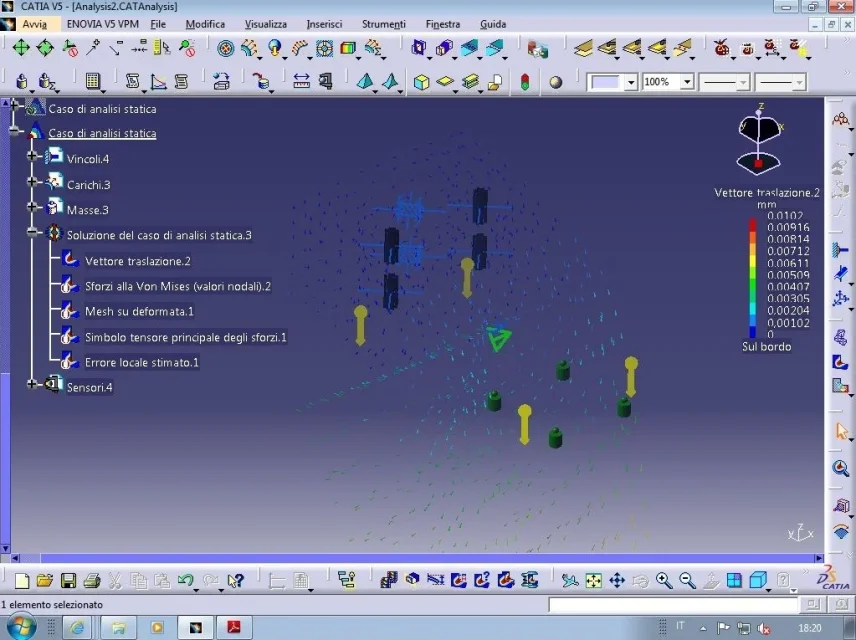Save the analysis with the floppy disk icon
The height and width of the screenshot is (640, 856).
pos(68,580)
